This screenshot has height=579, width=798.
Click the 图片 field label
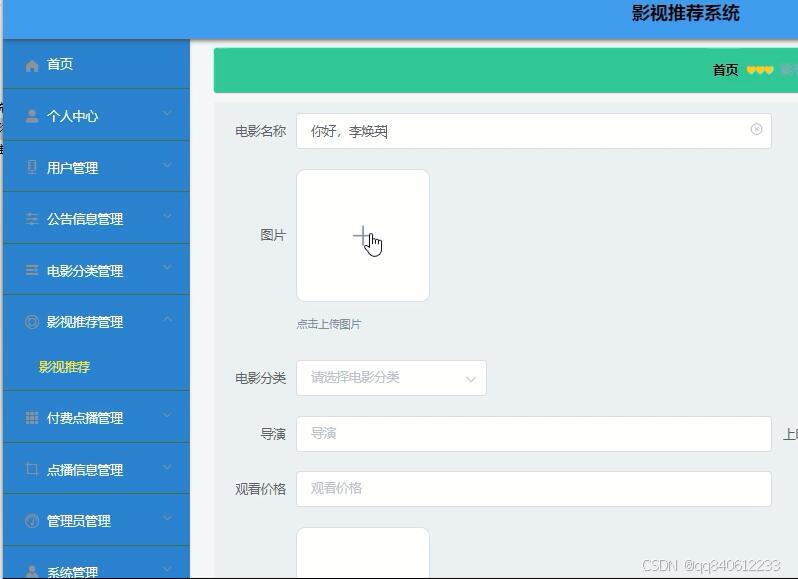(273, 235)
